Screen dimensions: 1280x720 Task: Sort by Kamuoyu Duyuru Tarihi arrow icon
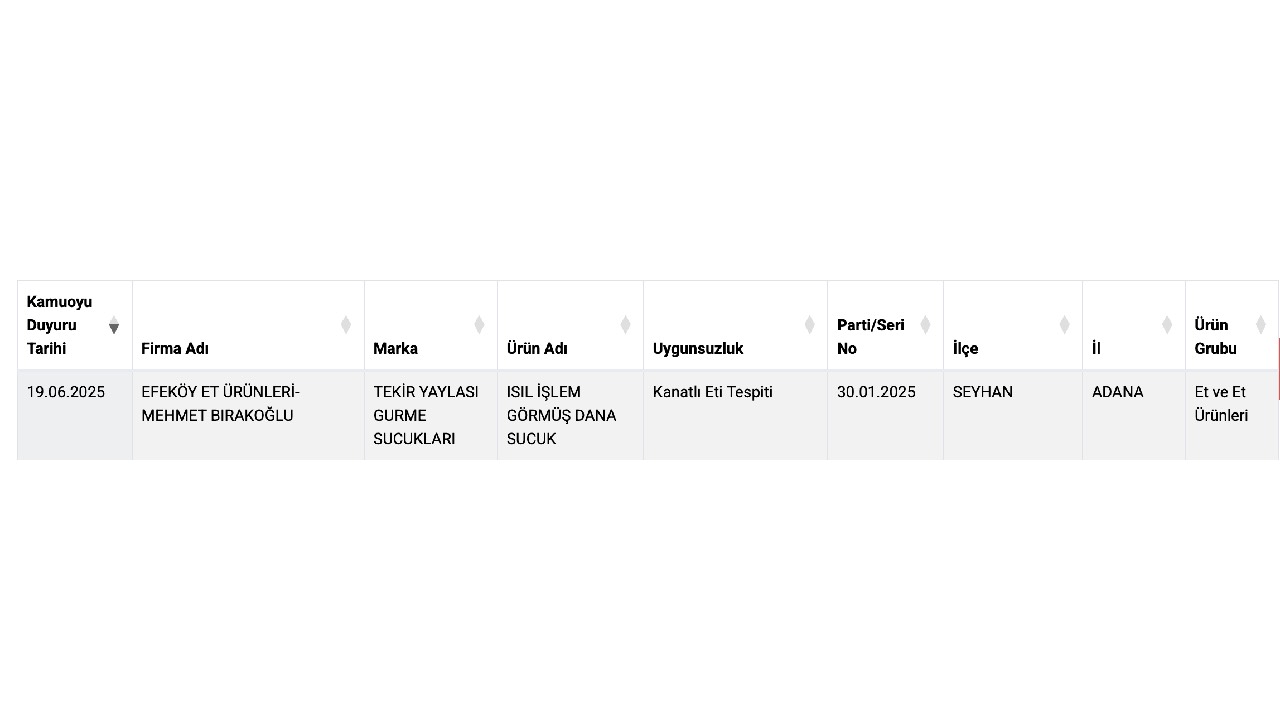(113, 325)
